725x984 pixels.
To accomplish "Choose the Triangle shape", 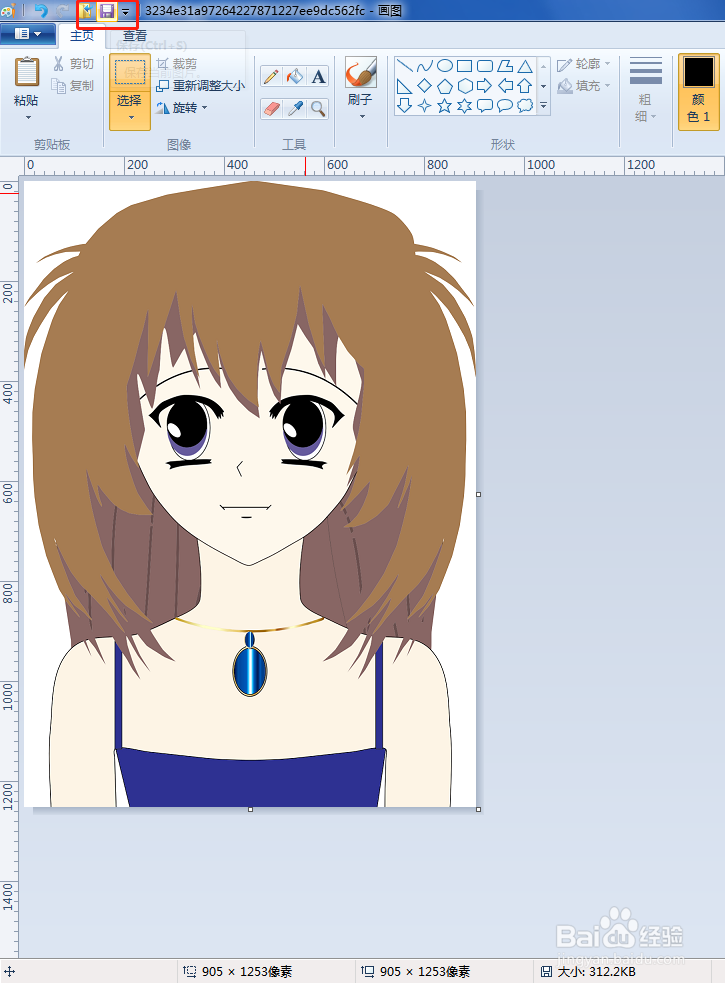I will pos(525,66).
